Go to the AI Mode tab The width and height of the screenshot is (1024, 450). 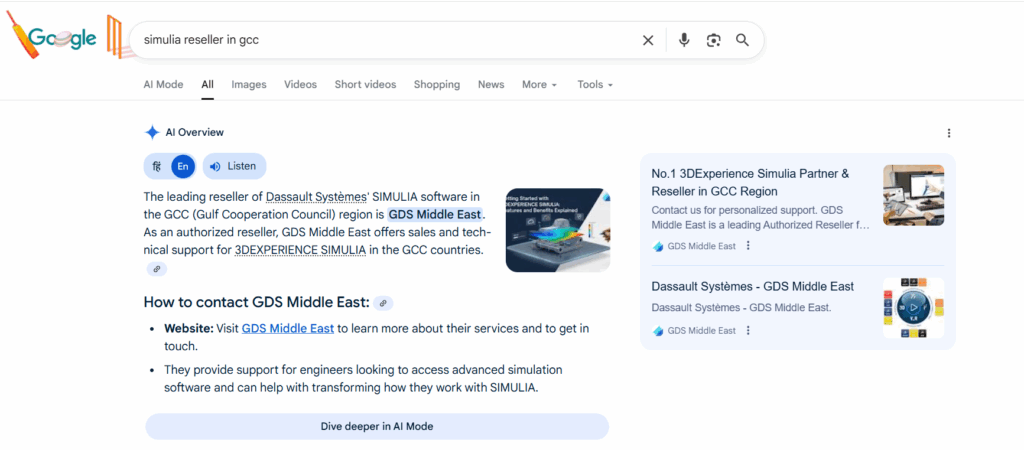pos(163,85)
